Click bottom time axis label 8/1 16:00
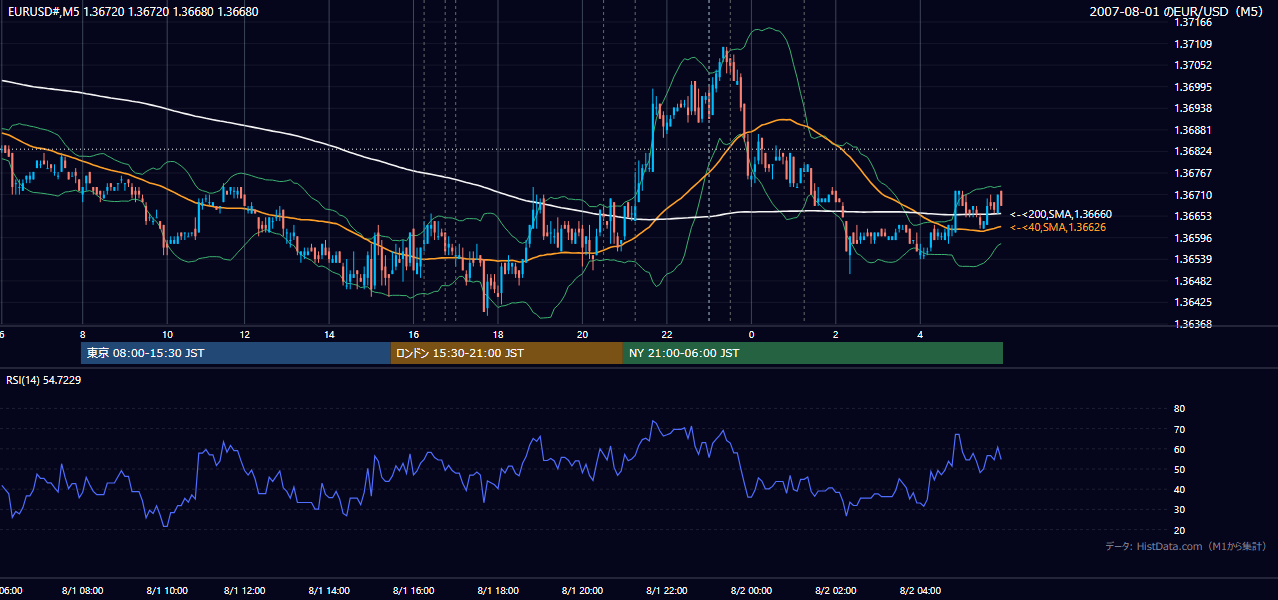1278x600 pixels. [415, 591]
